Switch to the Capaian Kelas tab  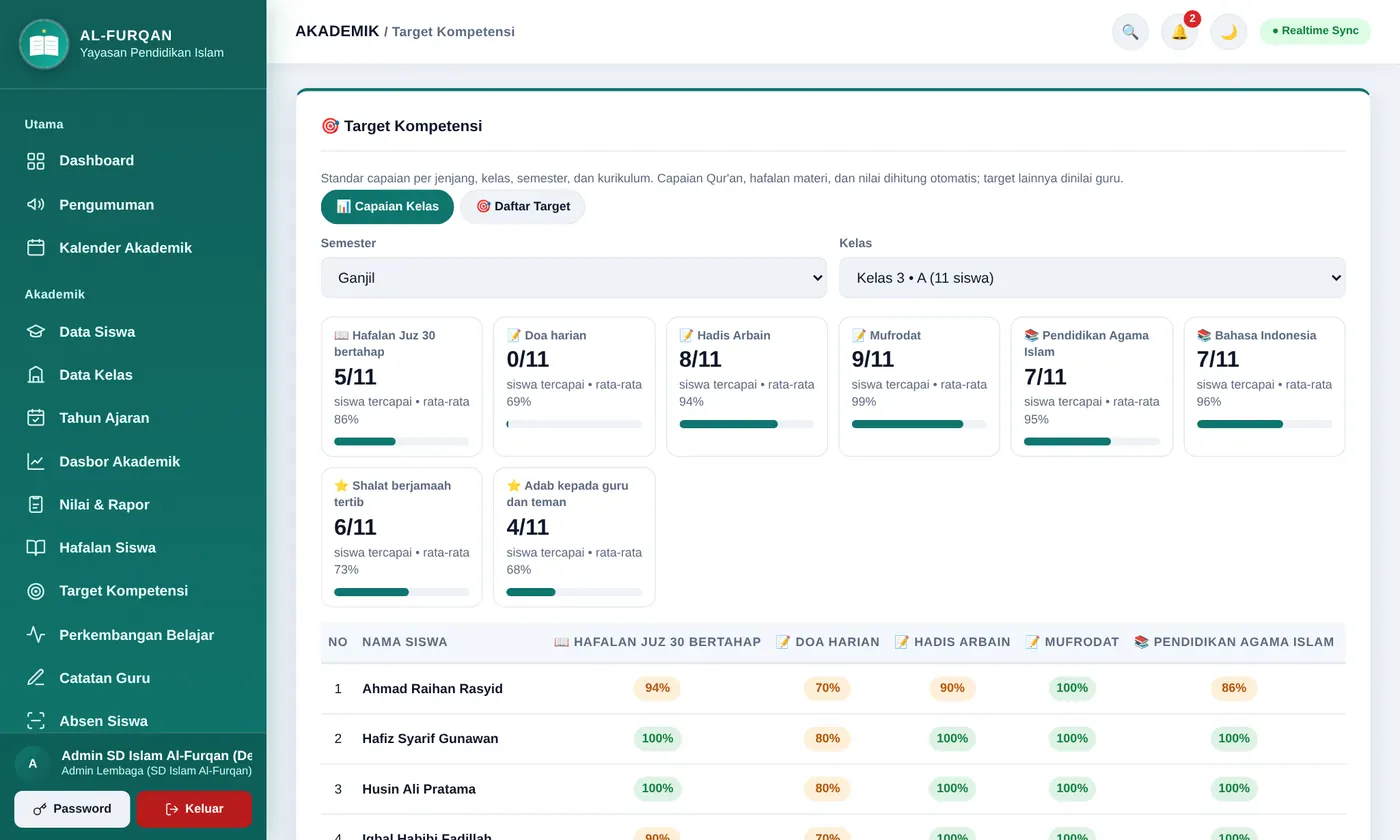[x=387, y=207]
